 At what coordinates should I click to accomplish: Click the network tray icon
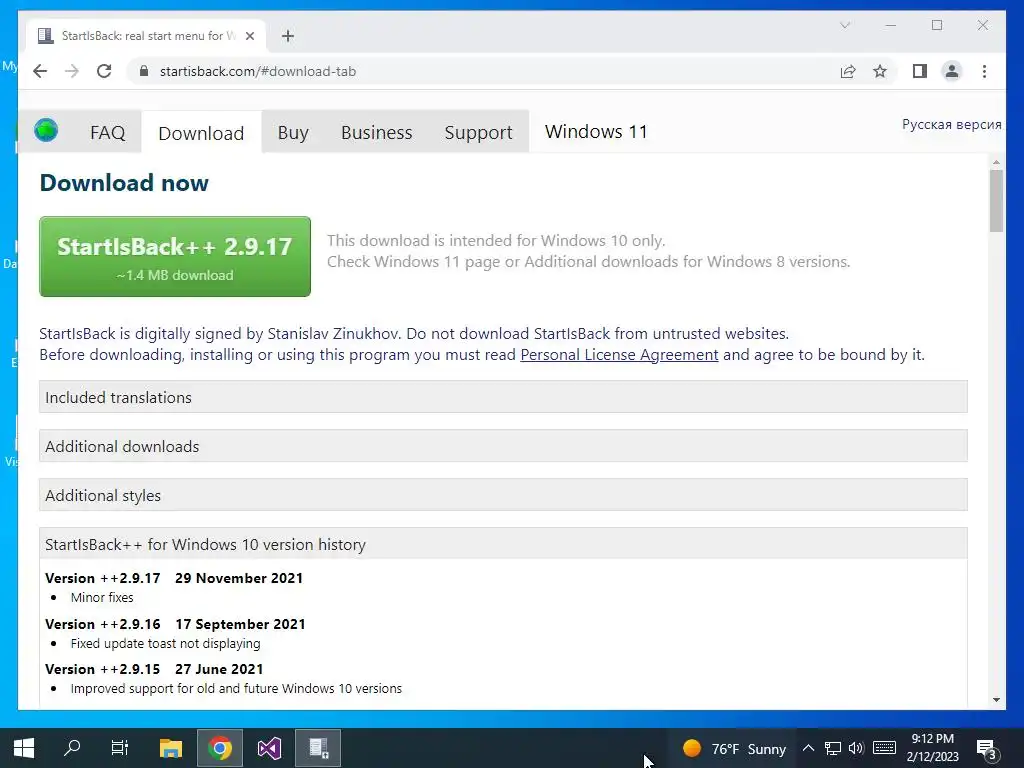[833, 748]
